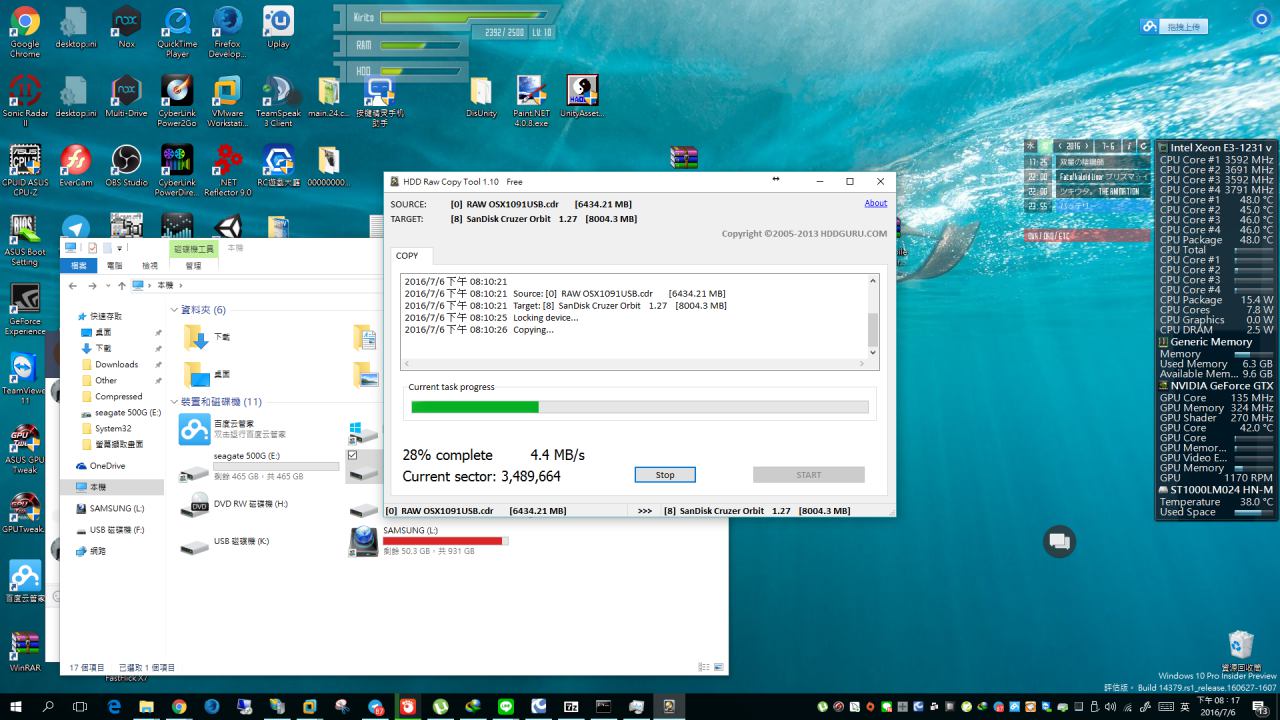Open TeamSpeak 3 Client shortcut

pos(278,92)
